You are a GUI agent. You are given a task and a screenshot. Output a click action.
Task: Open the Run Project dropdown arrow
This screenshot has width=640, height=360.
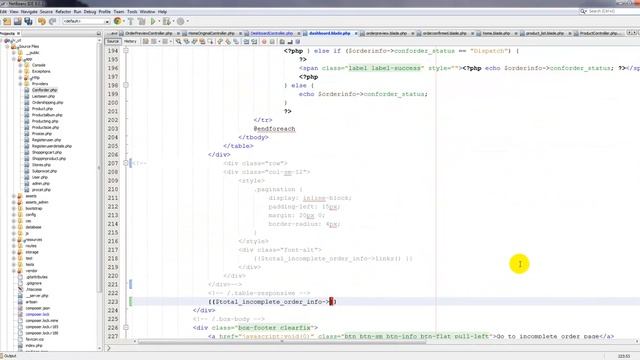click(159, 21)
